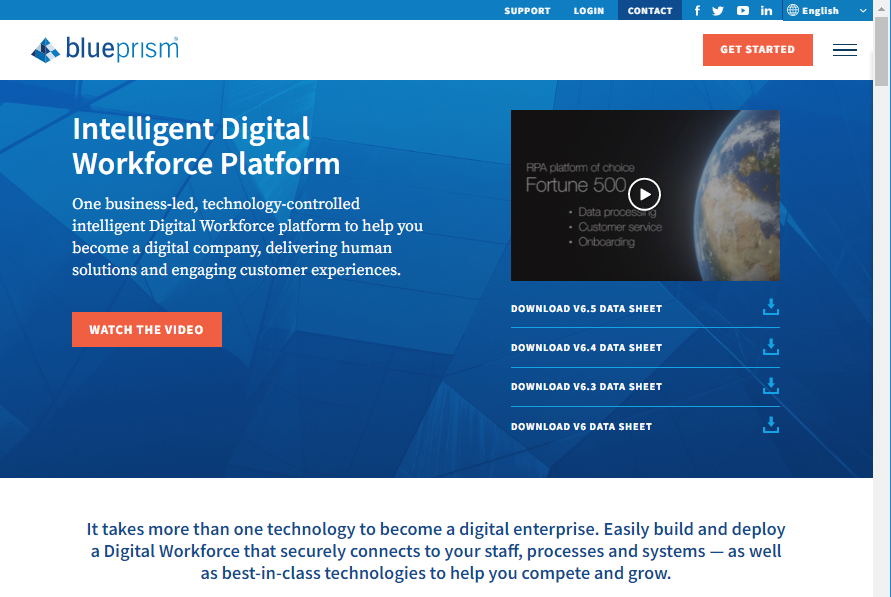Click the V6 data sheet download icon
Image resolution: width=891 pixels, height=597 pixels.
pos(771,425)
